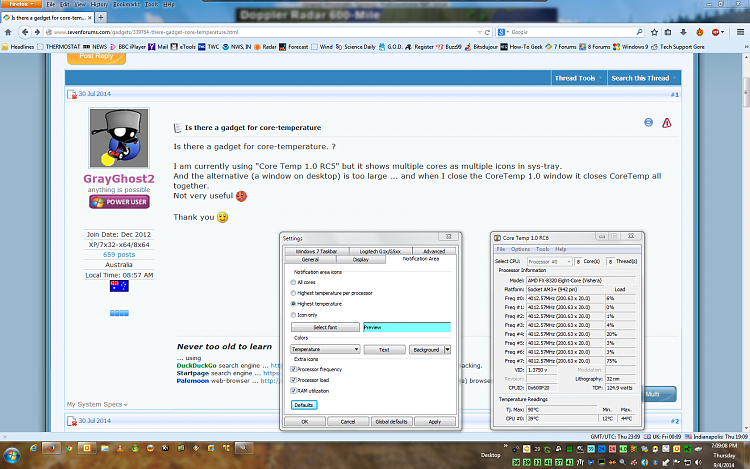Open the Tech Support Core bookmark
Image resolution: width=750 pixels, height=469 pixels.
(678, 47)
